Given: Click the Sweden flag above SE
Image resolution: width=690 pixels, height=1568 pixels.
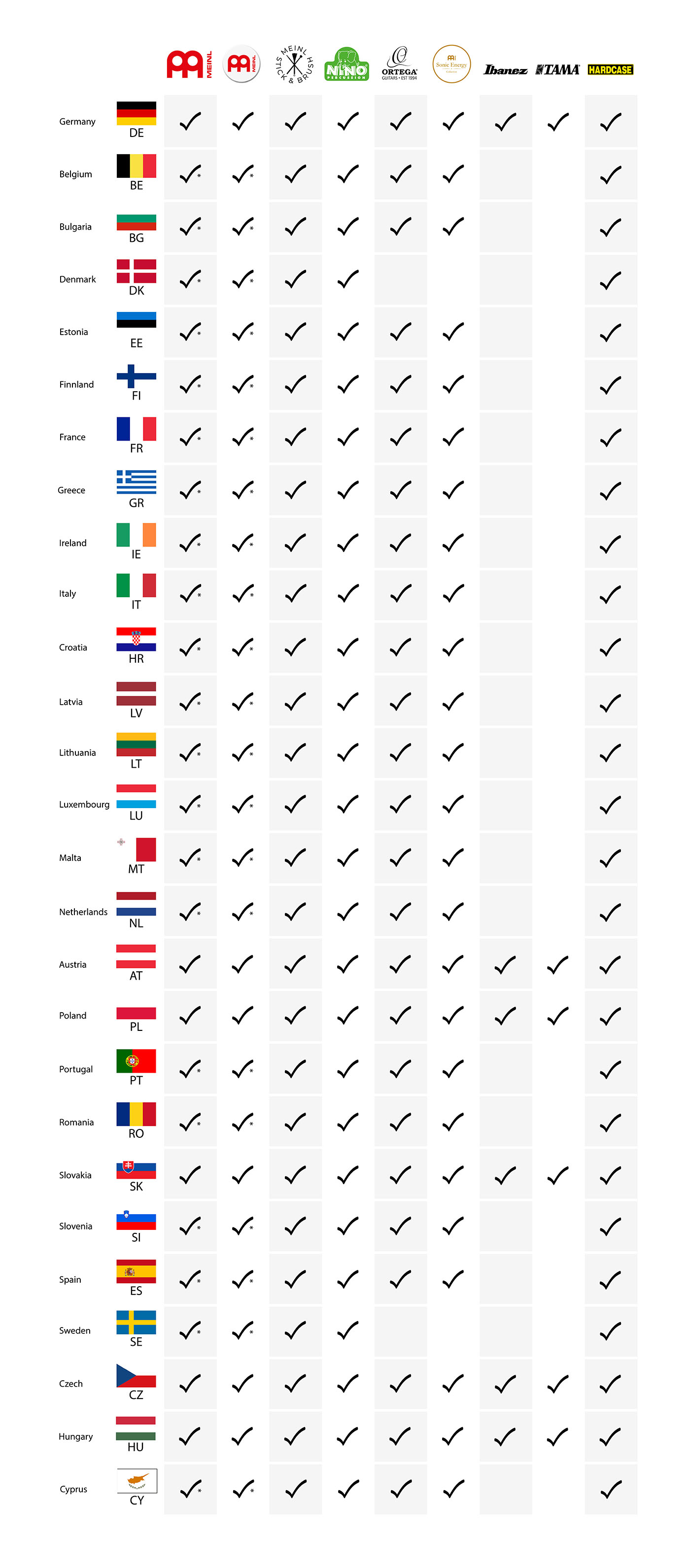Looking at the screenshot, I should 137,1322.
